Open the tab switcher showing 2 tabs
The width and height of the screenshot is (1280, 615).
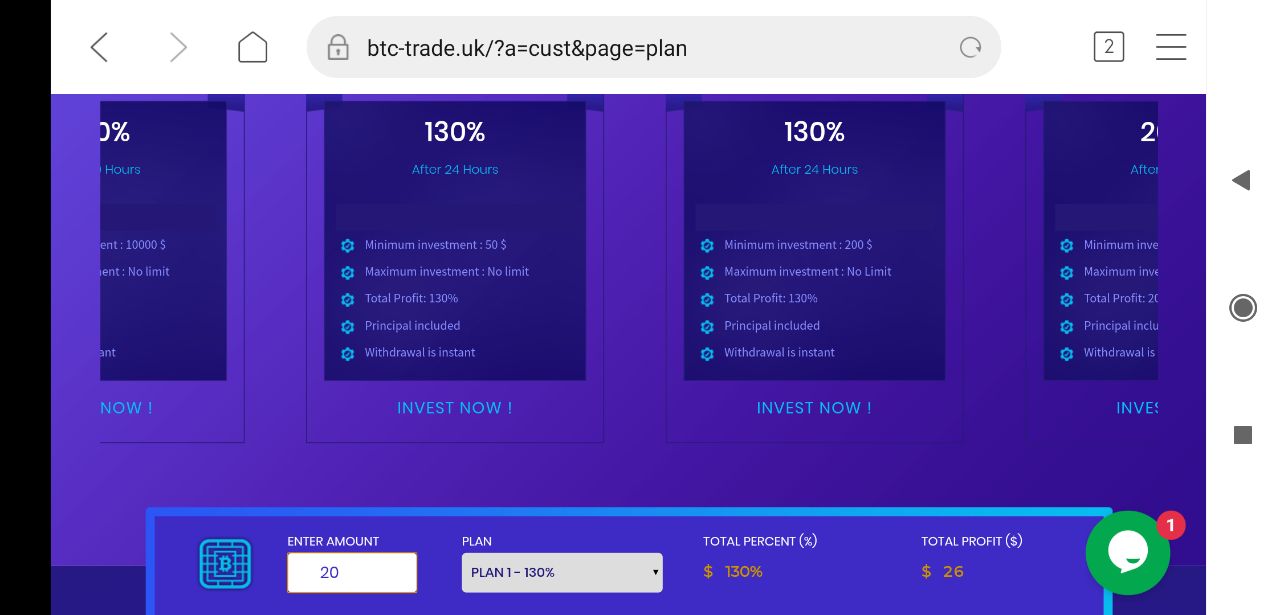pyautogui.click(x=1108, y=47)
